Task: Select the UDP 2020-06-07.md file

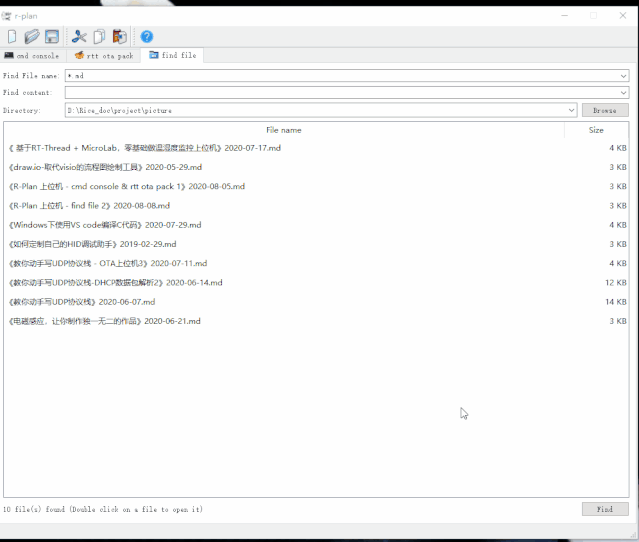Action: click(316, 302)
